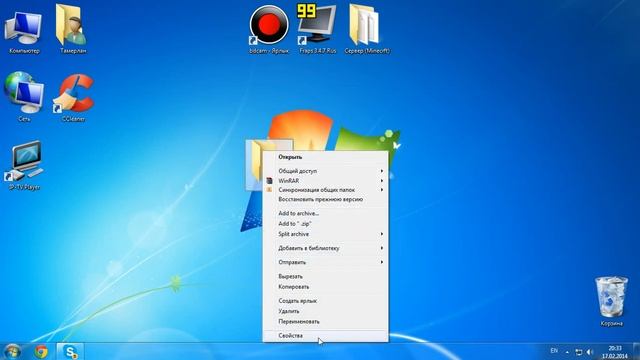Screen dimensions: 640x360
Task: Expand the WinRAR submenu entry
Action: pyautogui.click(x=325, y=181)
